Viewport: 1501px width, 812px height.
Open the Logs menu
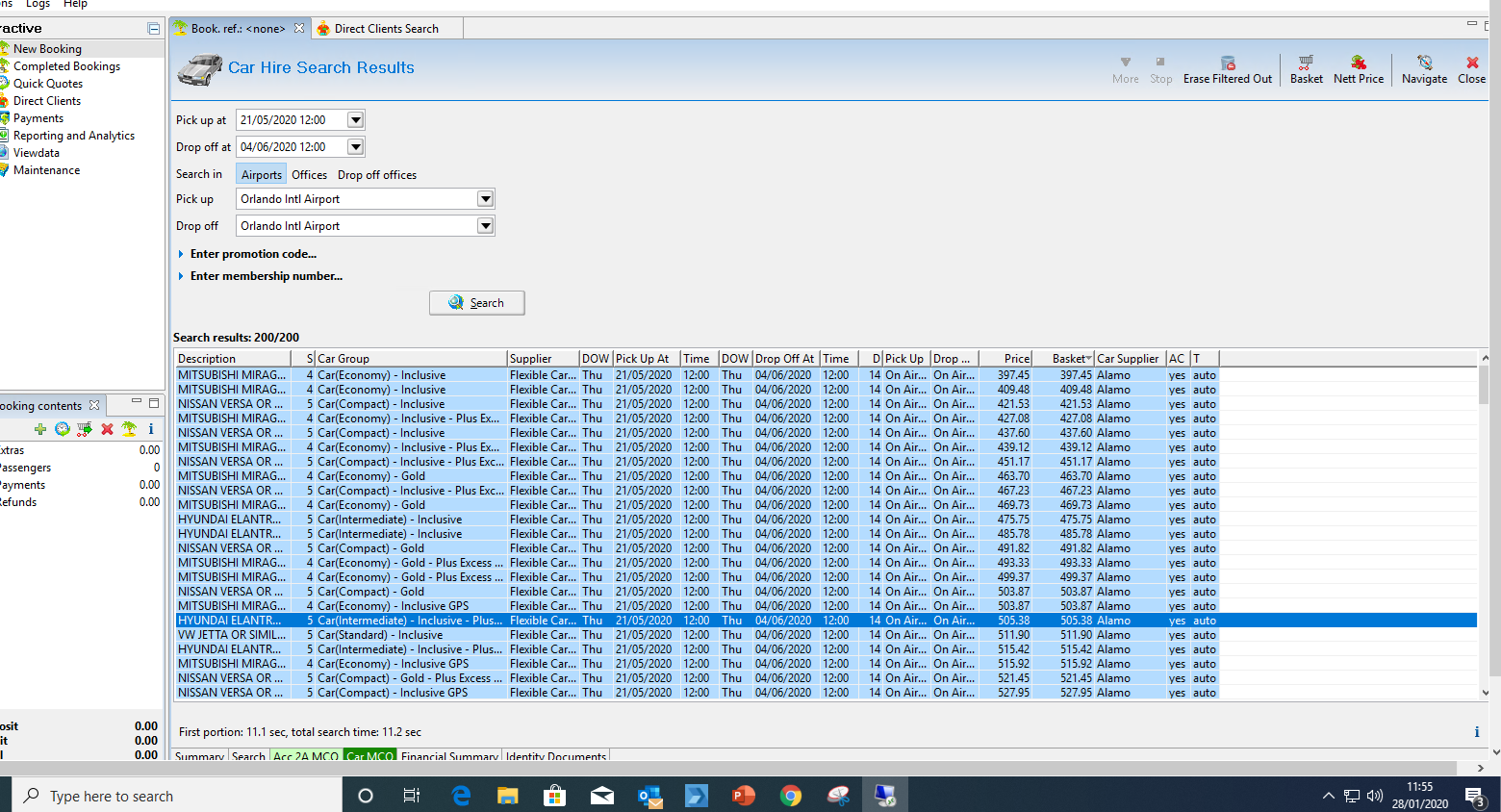pyautogui.click(x=38, y=5)
